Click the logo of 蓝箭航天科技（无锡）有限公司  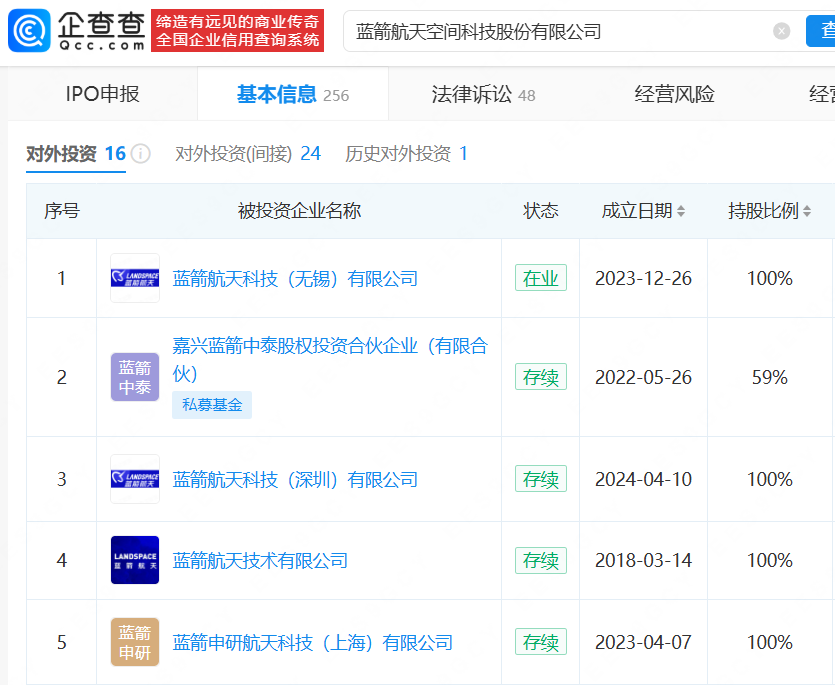coord(135,278)
